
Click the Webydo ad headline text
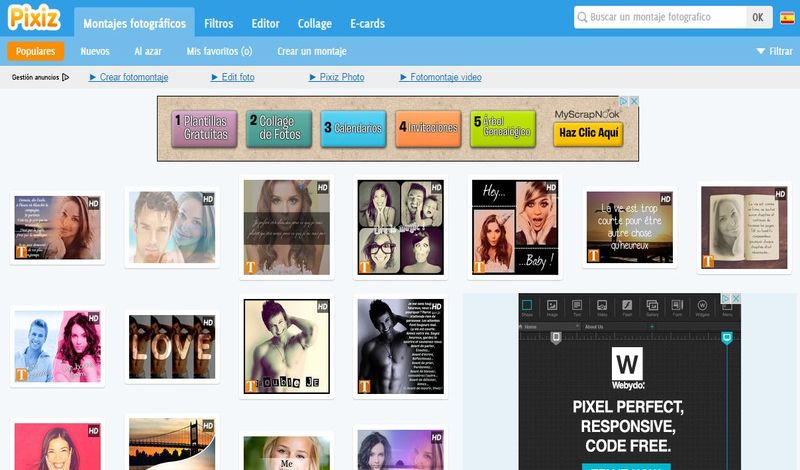pos(628,426)
